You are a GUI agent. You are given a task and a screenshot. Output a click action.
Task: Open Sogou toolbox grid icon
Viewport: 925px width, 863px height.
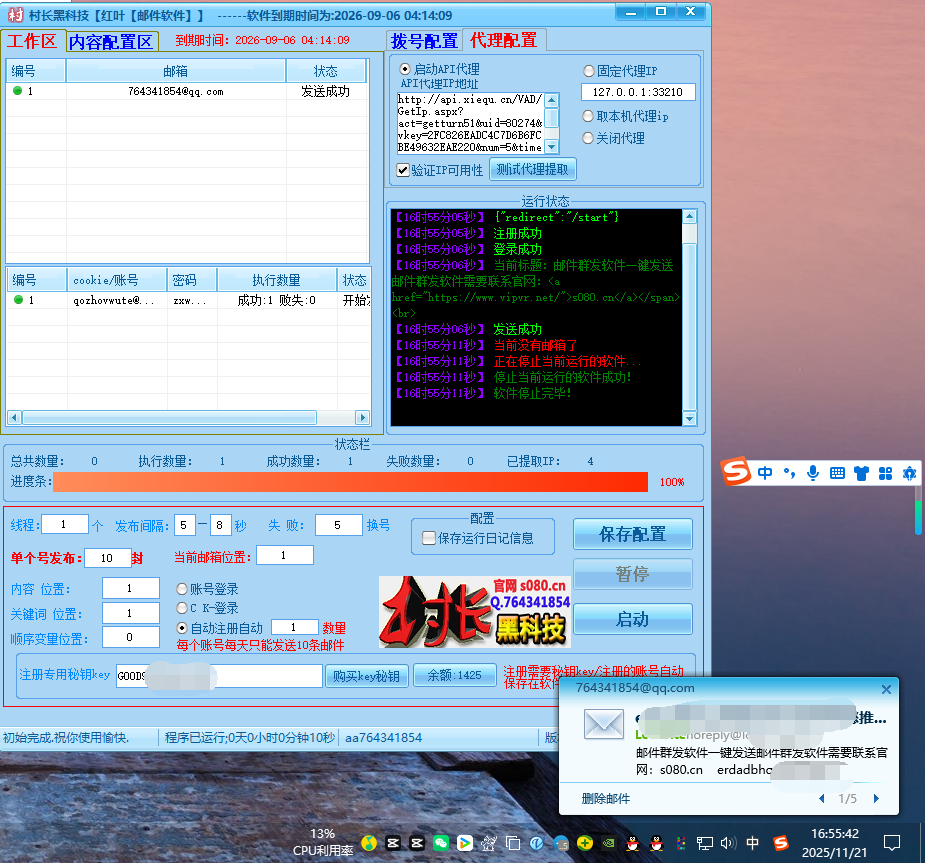(x=885, y=473)
